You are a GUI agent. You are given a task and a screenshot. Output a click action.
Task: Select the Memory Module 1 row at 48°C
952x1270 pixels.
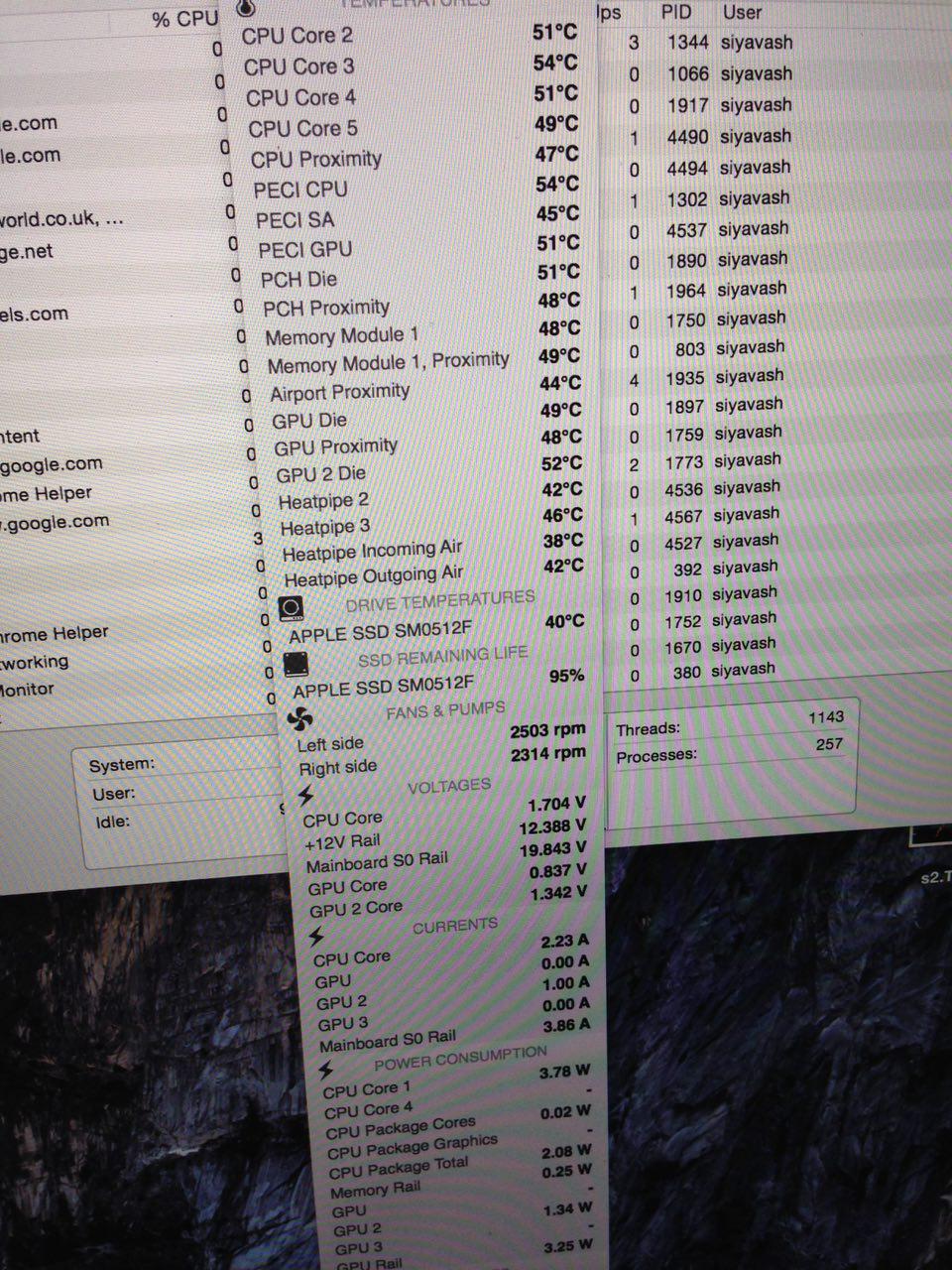coord(424,333)
